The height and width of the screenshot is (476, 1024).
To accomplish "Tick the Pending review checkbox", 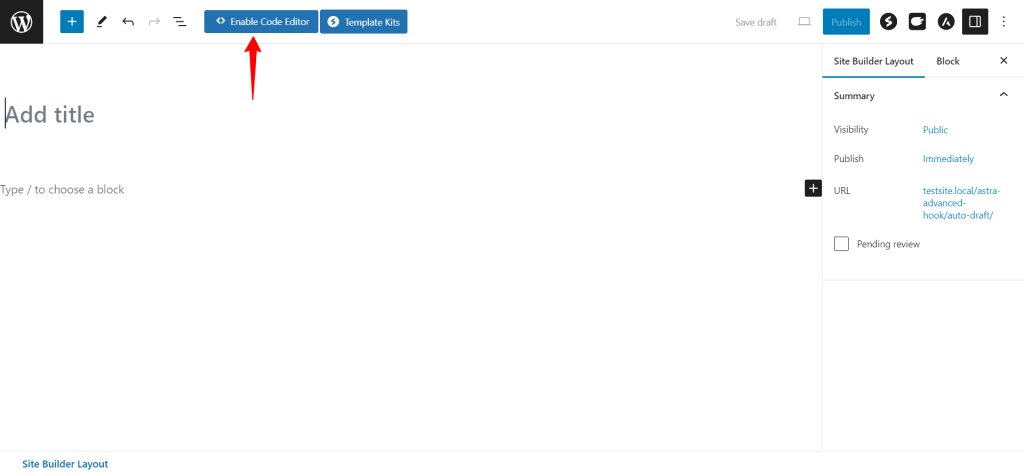I will tap(841, 244).
